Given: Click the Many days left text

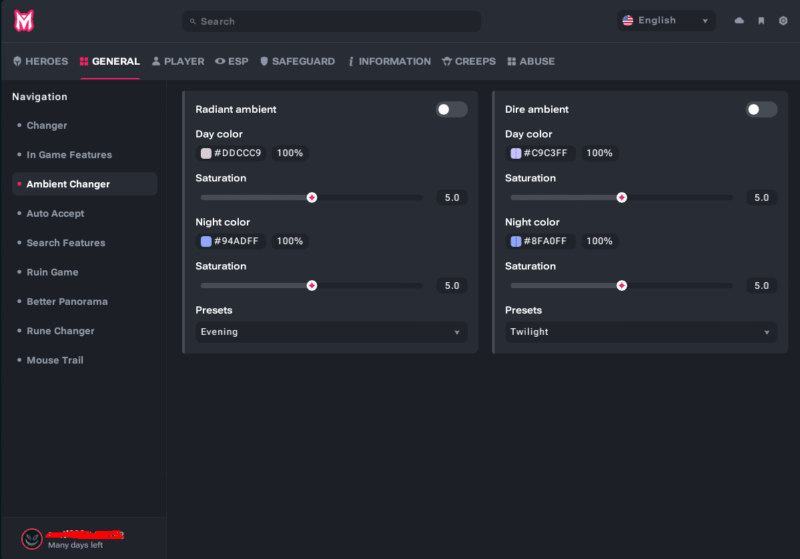Looking at the screenshot, I should 76,545.
